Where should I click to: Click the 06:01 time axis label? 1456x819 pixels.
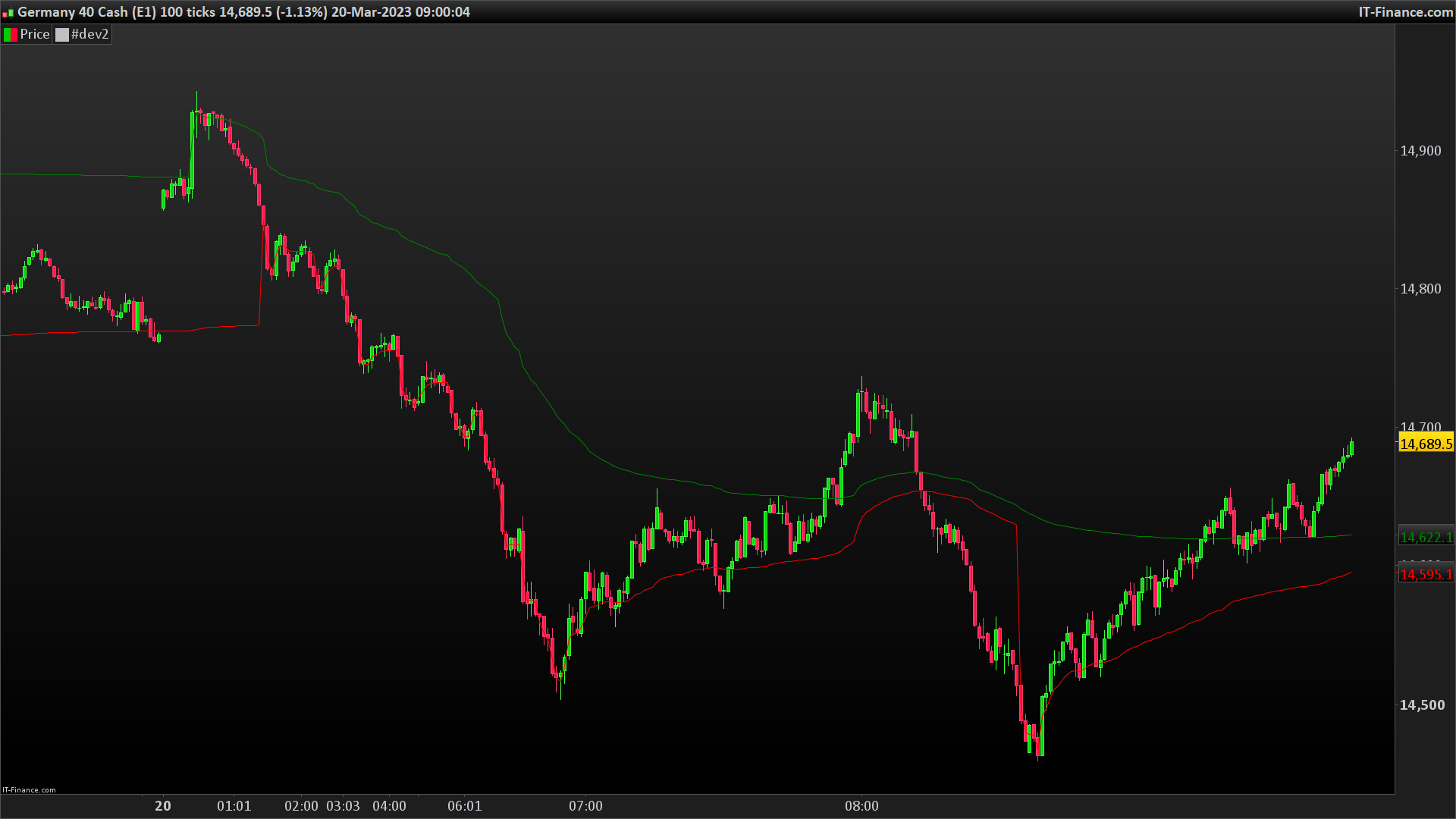pyautogui.click(x=464, y=806)
